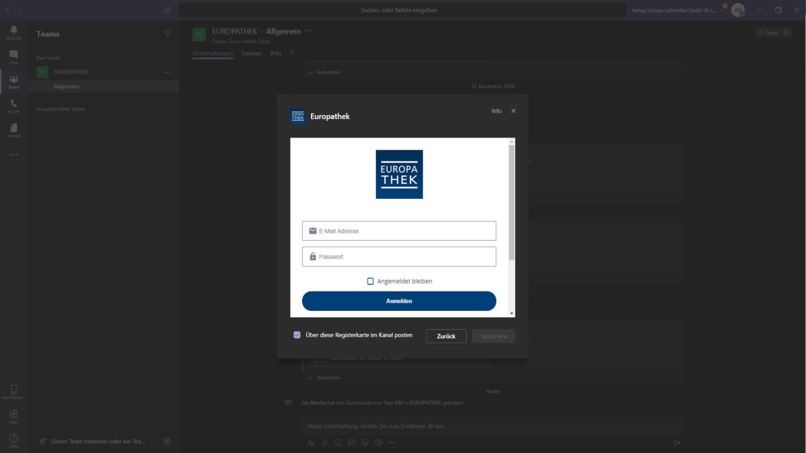806x453 pixels.
Task: Click the meet now video icon in compose bar
Action: [378, 442]
